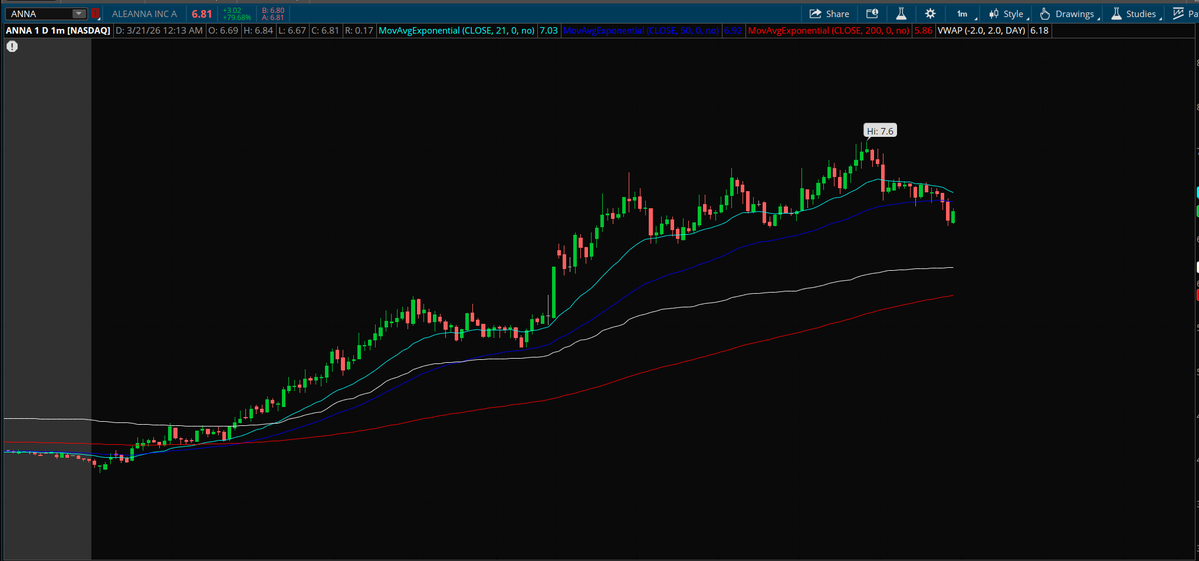This screenshot has height=561, width=1199.
Task: Open the Share menu
Action: [829, 14]
